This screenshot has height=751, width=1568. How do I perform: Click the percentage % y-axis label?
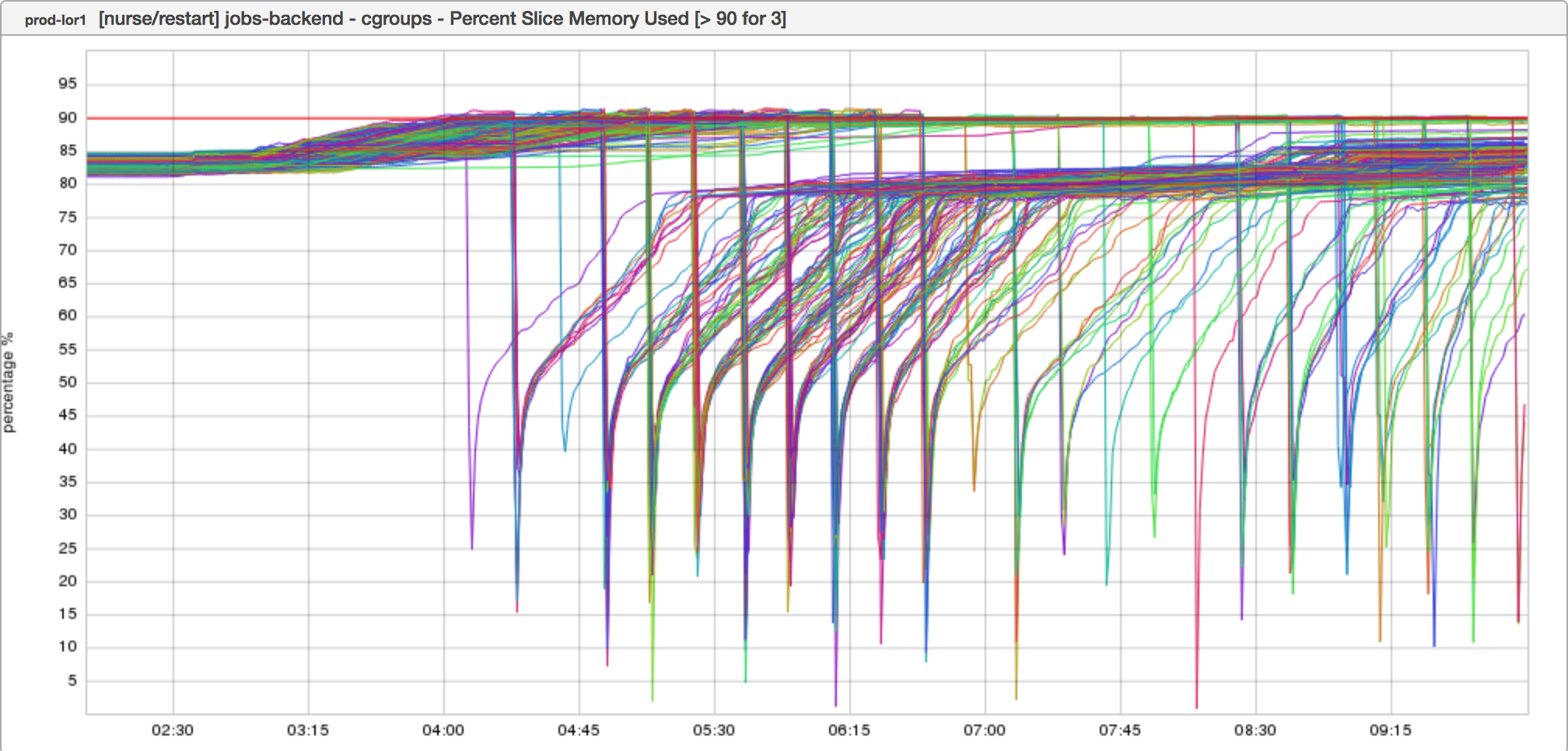coord(9,382)
